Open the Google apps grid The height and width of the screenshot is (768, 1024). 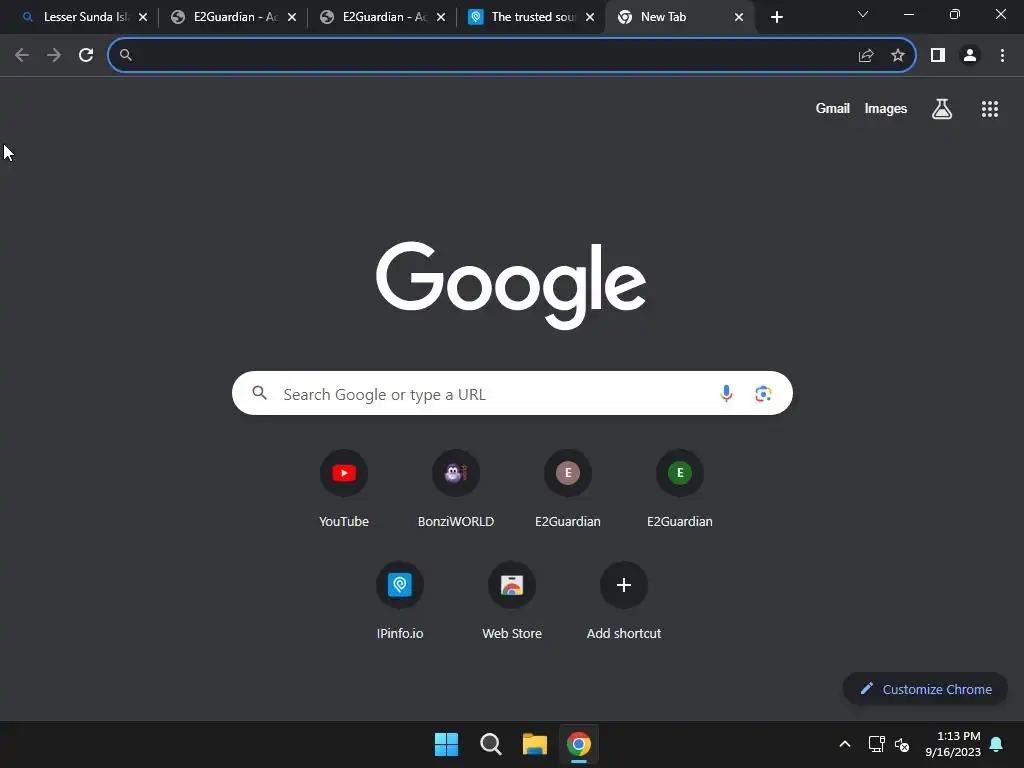coord(990,108)
